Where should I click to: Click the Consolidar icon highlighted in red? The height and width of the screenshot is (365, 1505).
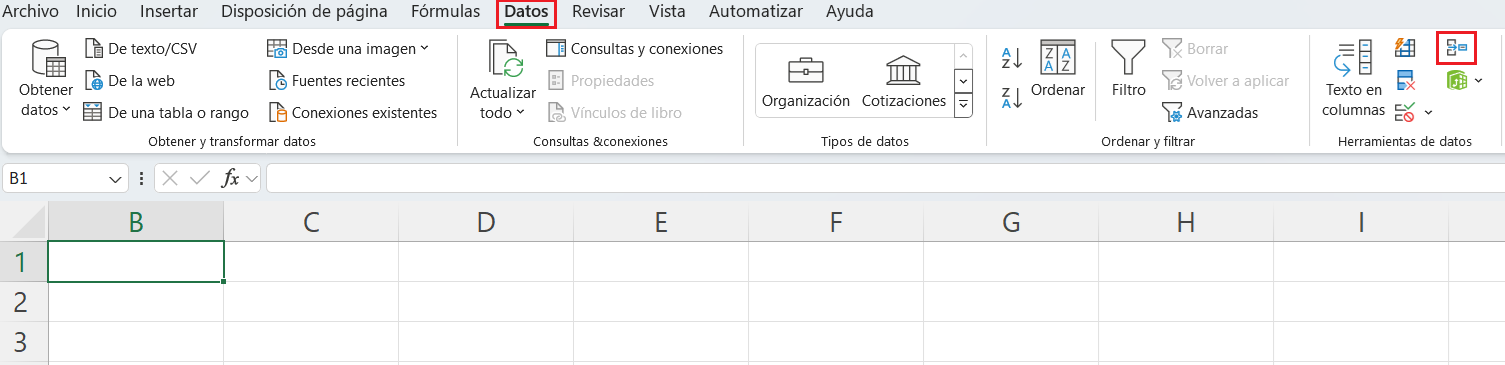pyautogui.click(x=1456, y=48)
